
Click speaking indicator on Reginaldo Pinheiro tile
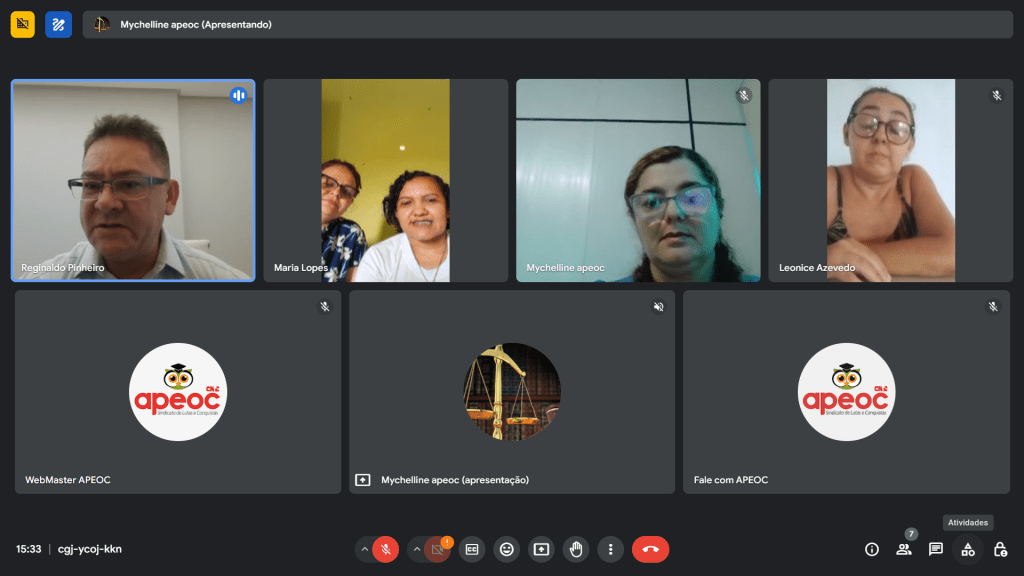coord(238,95)
